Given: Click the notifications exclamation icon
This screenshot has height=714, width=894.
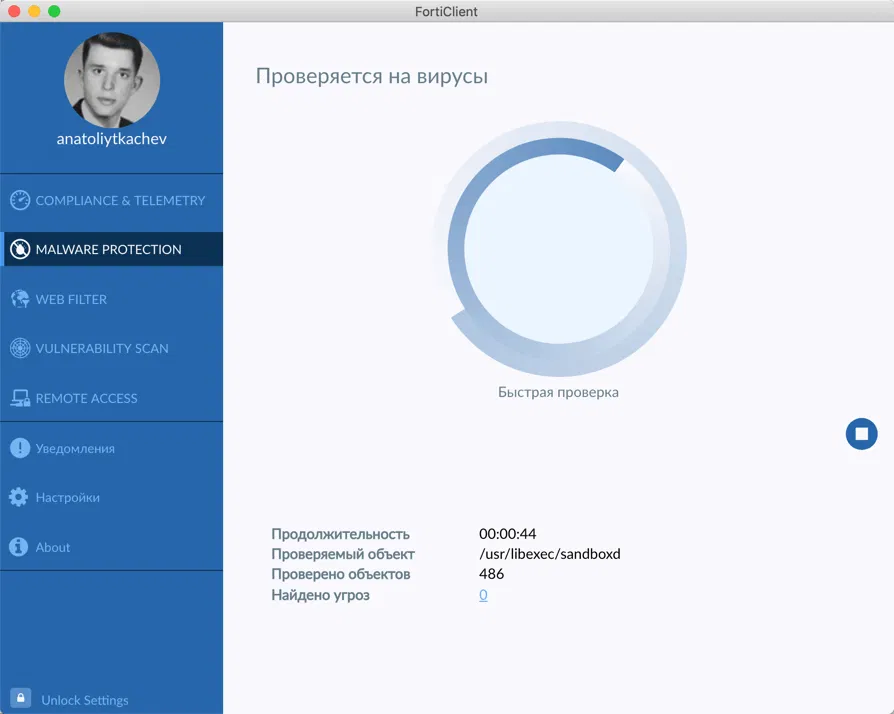Looking at the screenshot, I should 20,448.
